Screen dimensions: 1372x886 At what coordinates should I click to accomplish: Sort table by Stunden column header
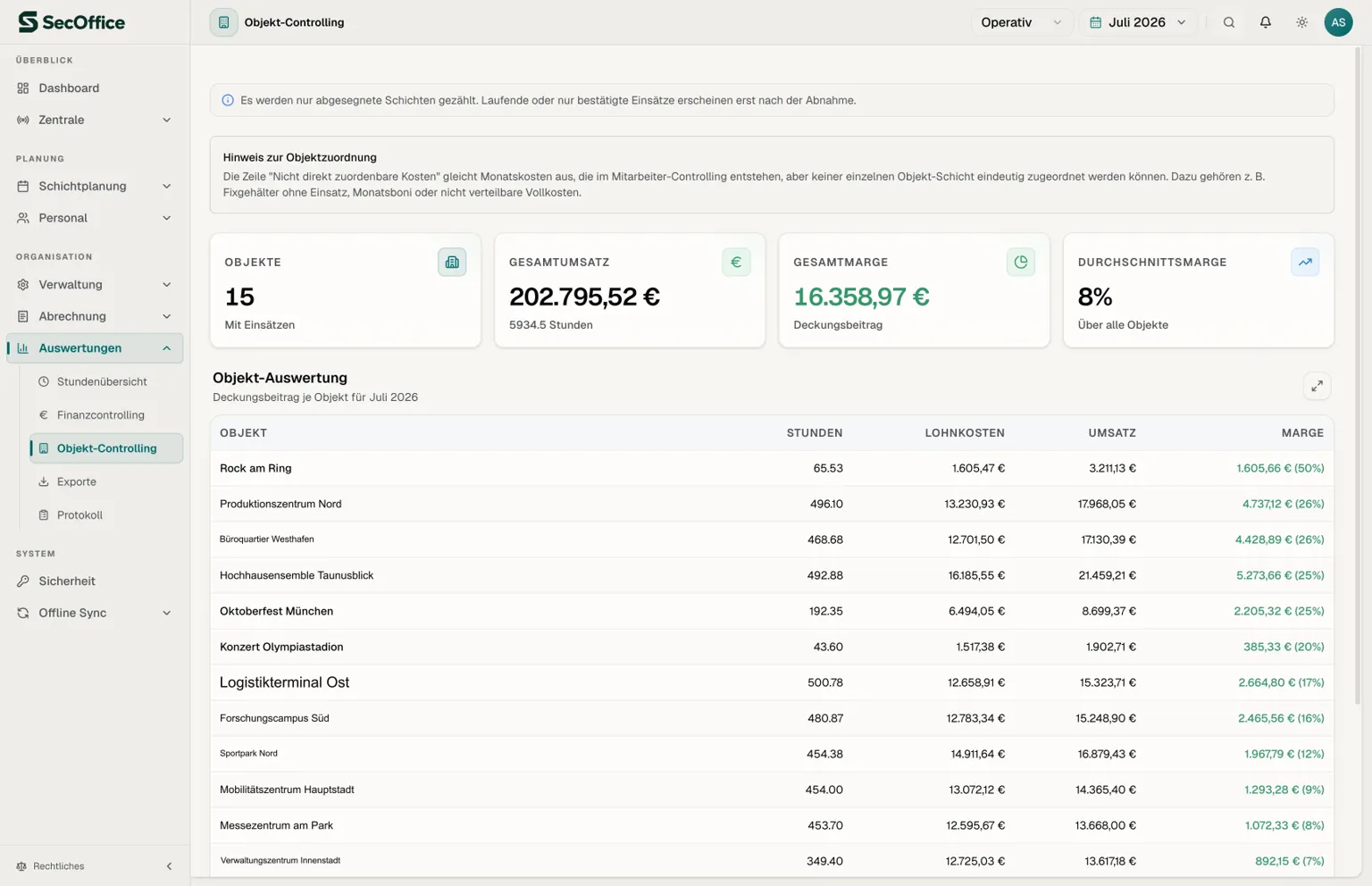pyautogui.click(x=815, y=433)
